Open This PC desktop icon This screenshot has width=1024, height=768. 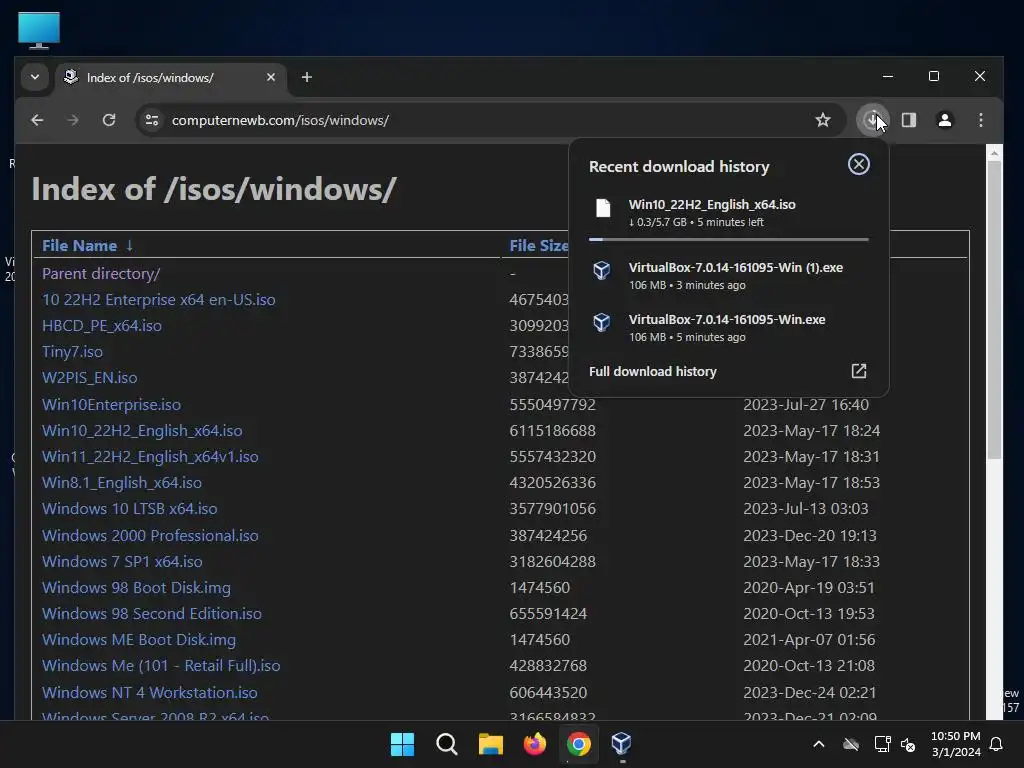coord(39,31)
